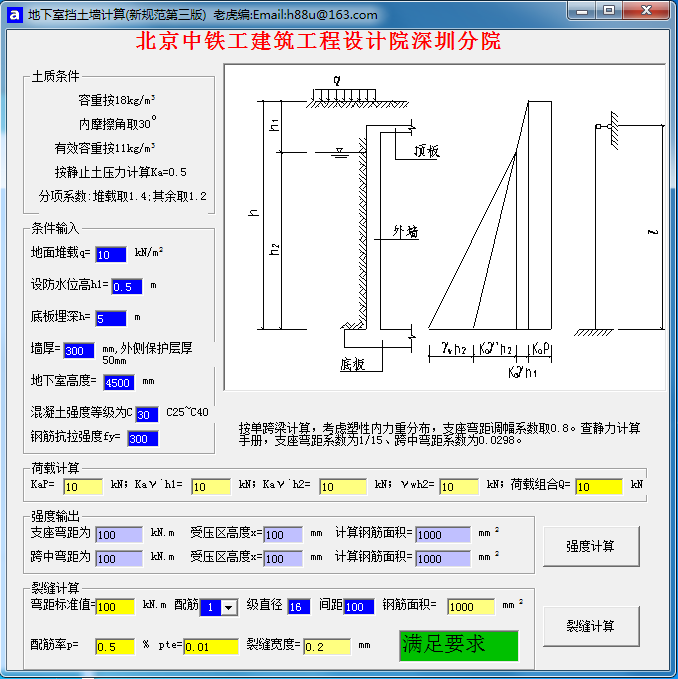Click the 内摩擦角取30° text
Image resolution: width=678 pixels, height=679 pixels.
(117, 123)
